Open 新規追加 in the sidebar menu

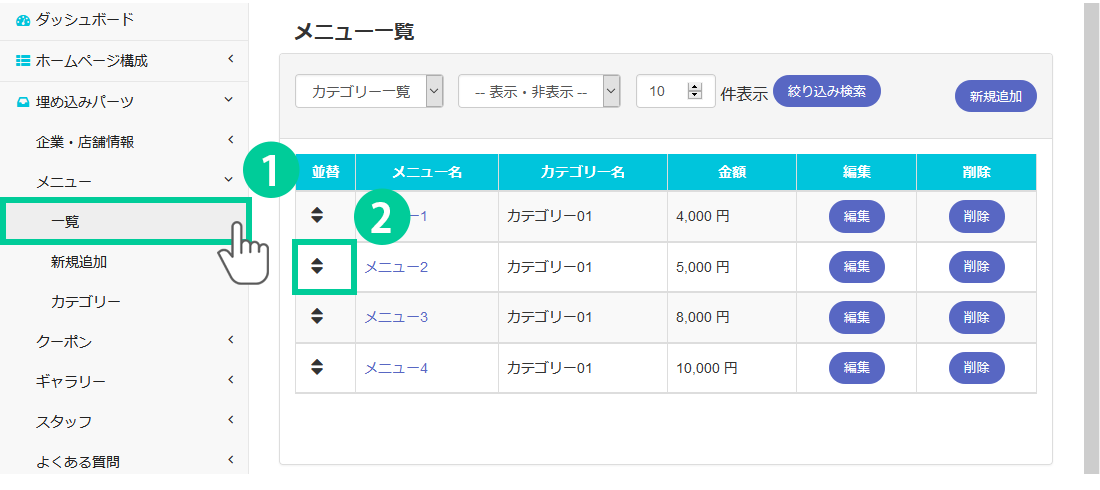tap(79, 262)
